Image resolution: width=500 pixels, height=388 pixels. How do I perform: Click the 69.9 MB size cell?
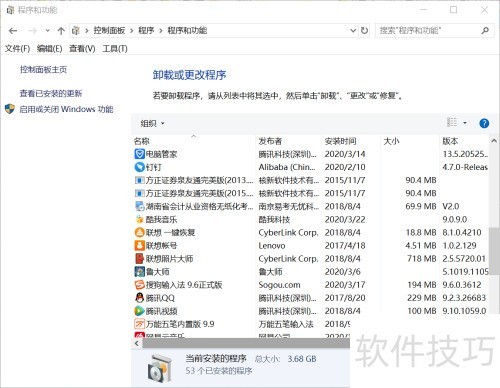421,206
